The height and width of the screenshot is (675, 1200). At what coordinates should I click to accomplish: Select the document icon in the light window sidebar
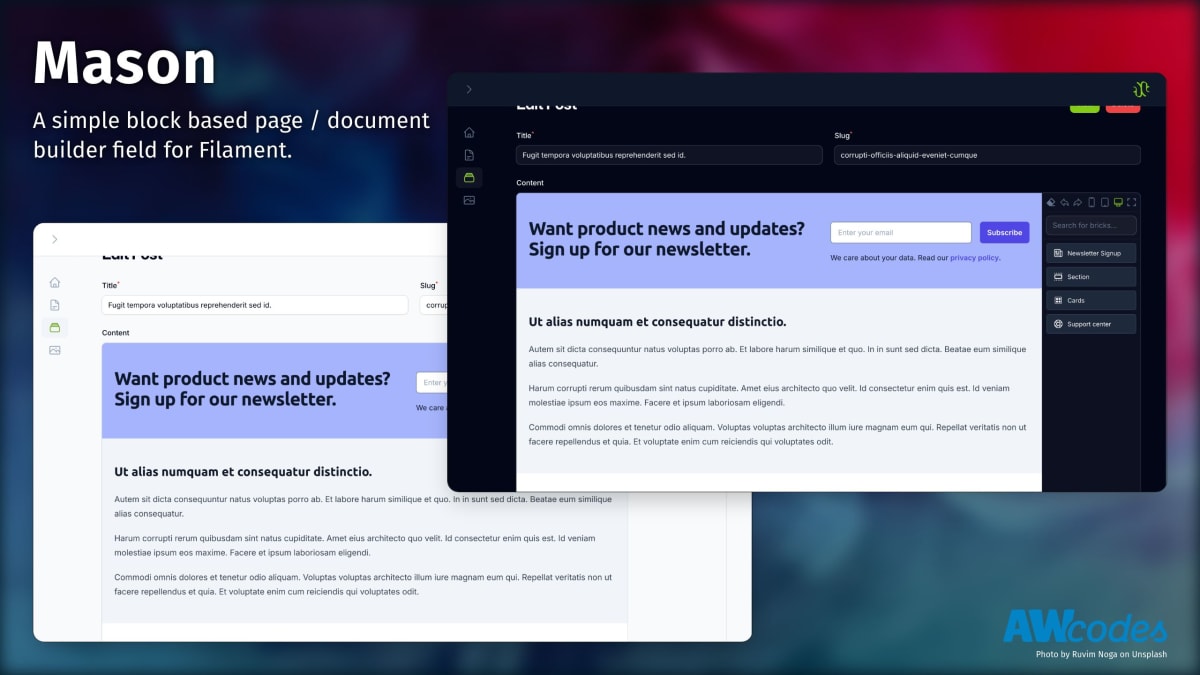(x=55, y=305)
